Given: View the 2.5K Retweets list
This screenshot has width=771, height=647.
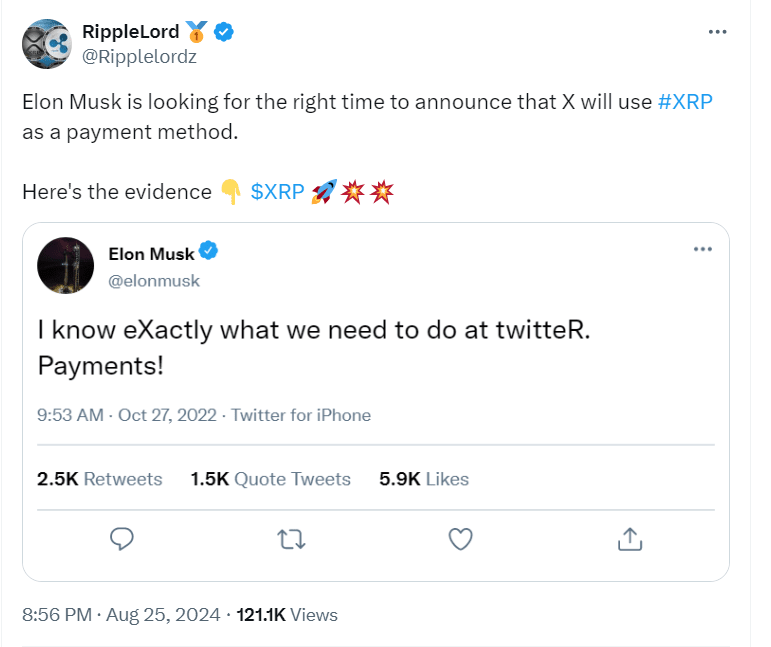Looking at the screenshot, I should [x=99, y=479].
